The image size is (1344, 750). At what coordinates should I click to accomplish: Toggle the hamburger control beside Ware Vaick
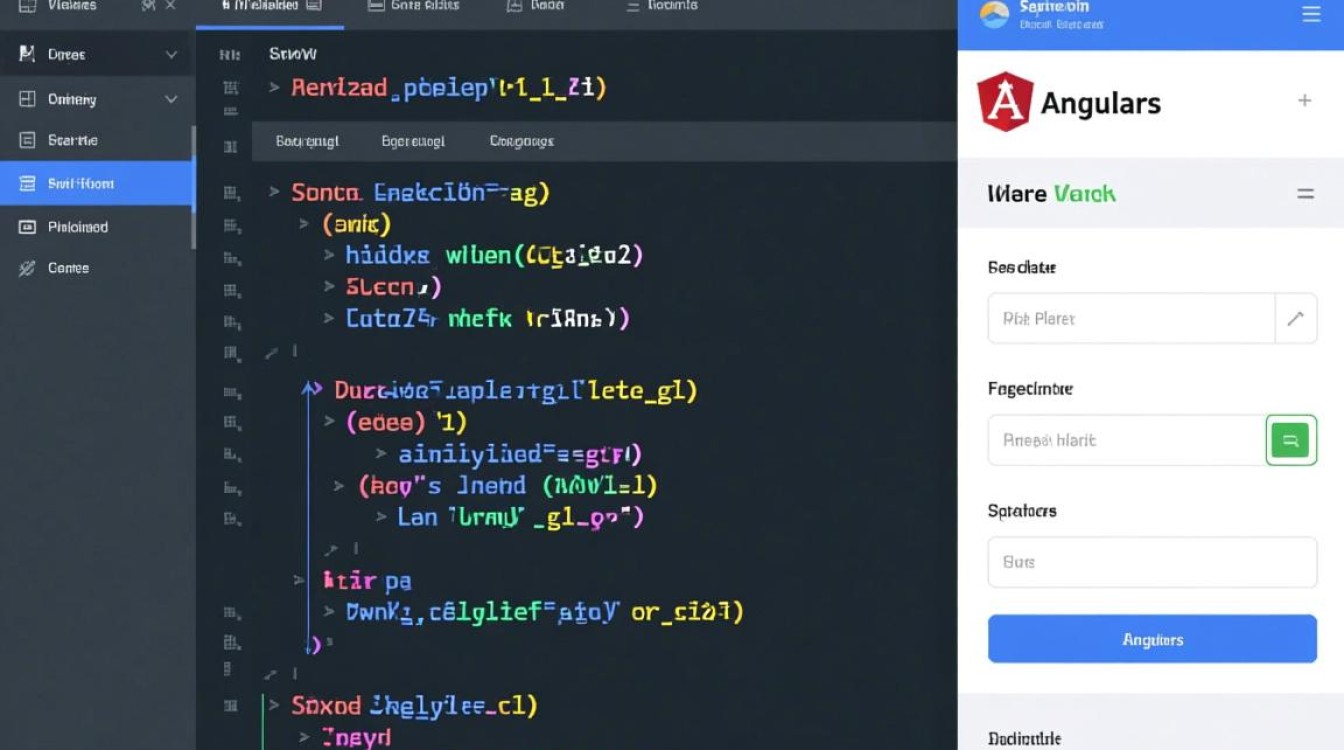1307,194
